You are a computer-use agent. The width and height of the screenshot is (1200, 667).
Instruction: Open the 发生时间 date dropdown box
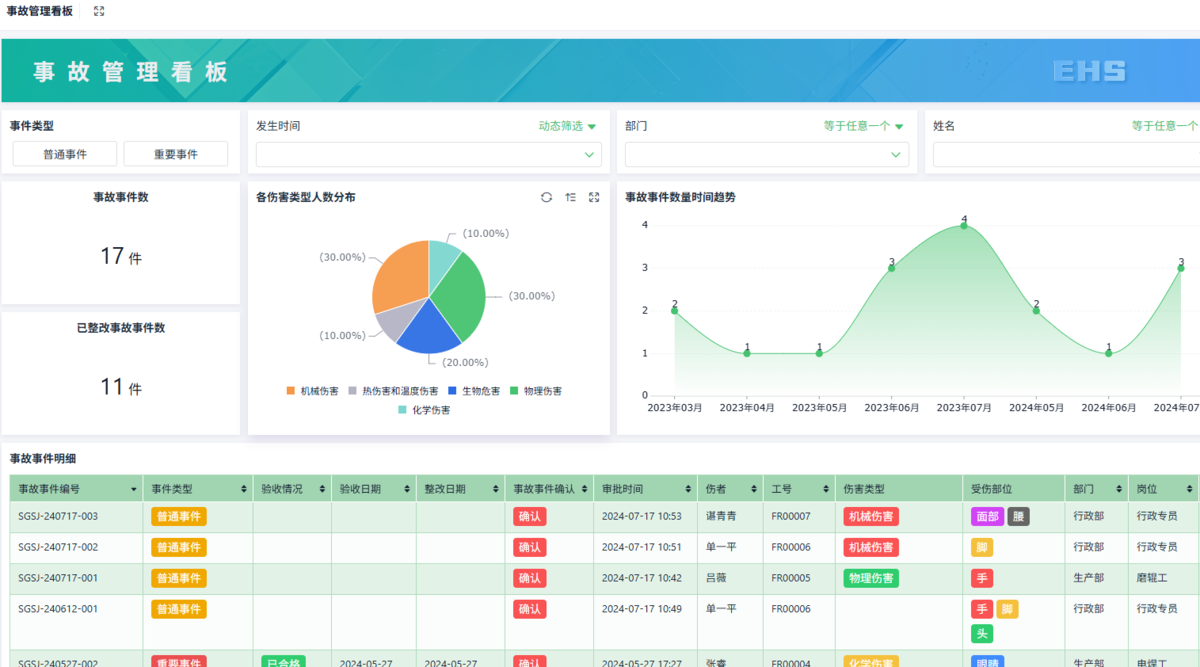click(429, 154)
